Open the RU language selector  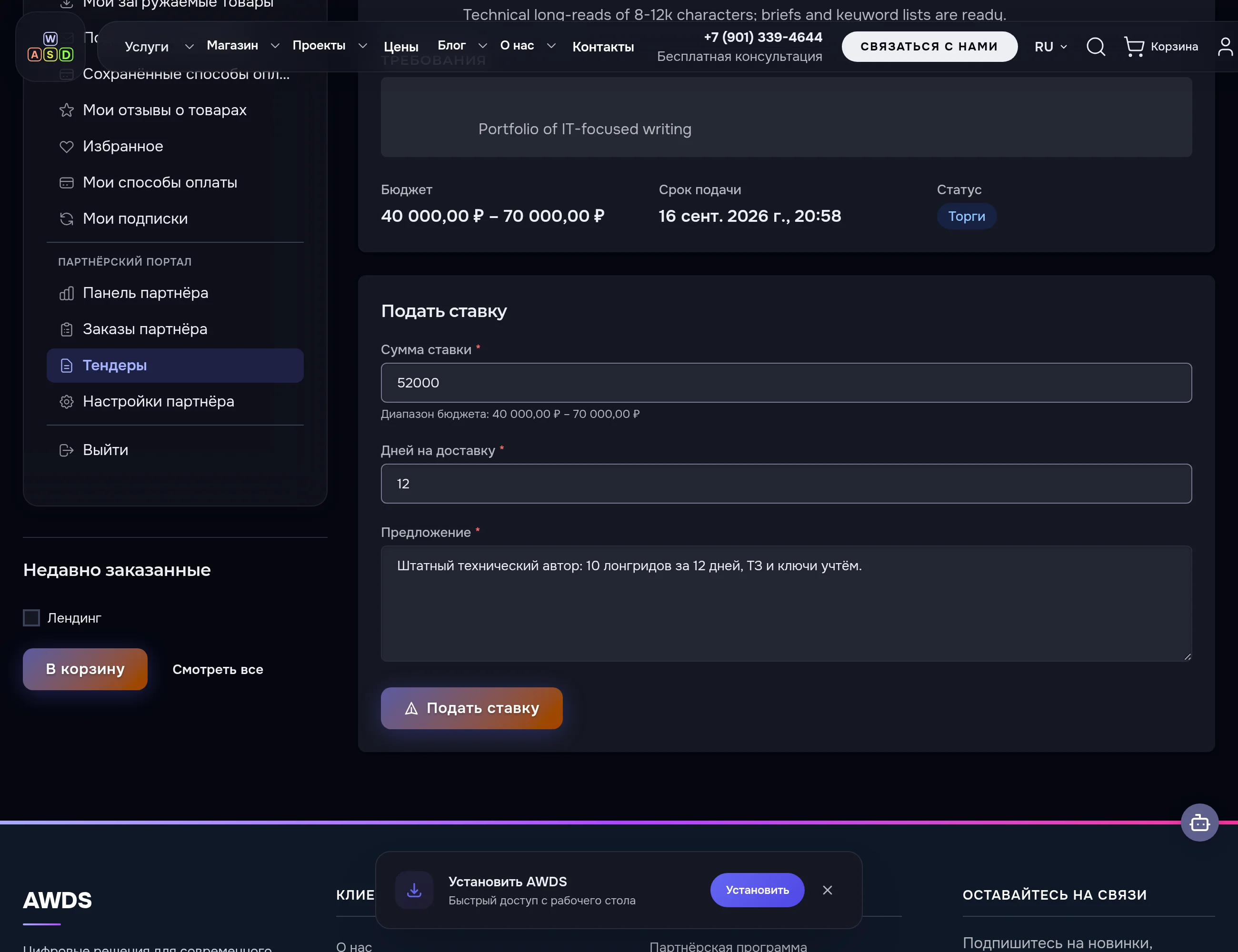1050,47
